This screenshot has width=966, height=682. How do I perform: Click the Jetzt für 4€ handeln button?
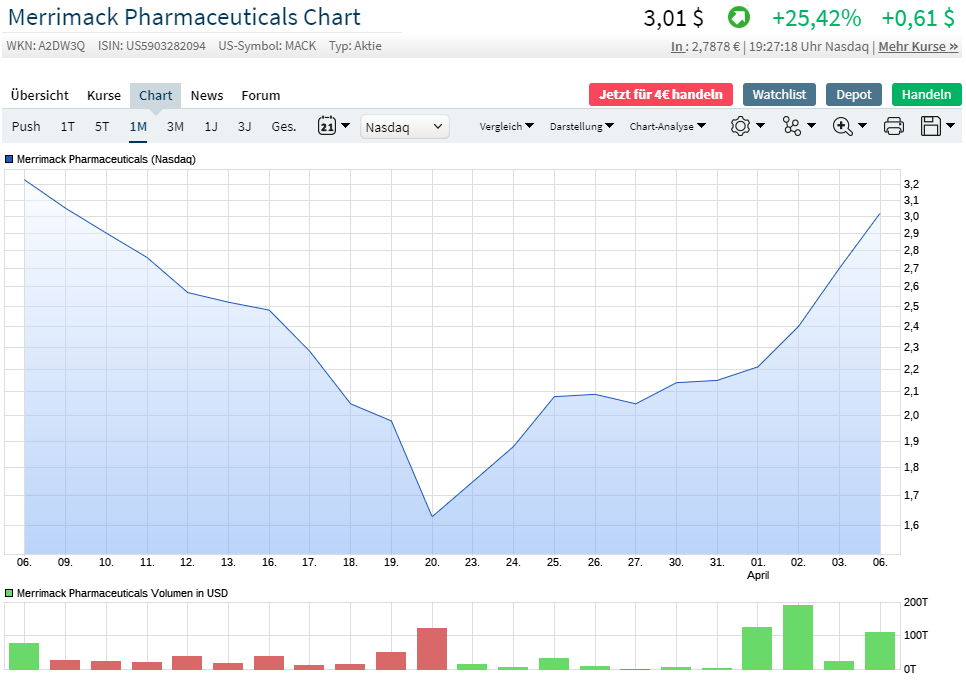[x=661, y=94]
